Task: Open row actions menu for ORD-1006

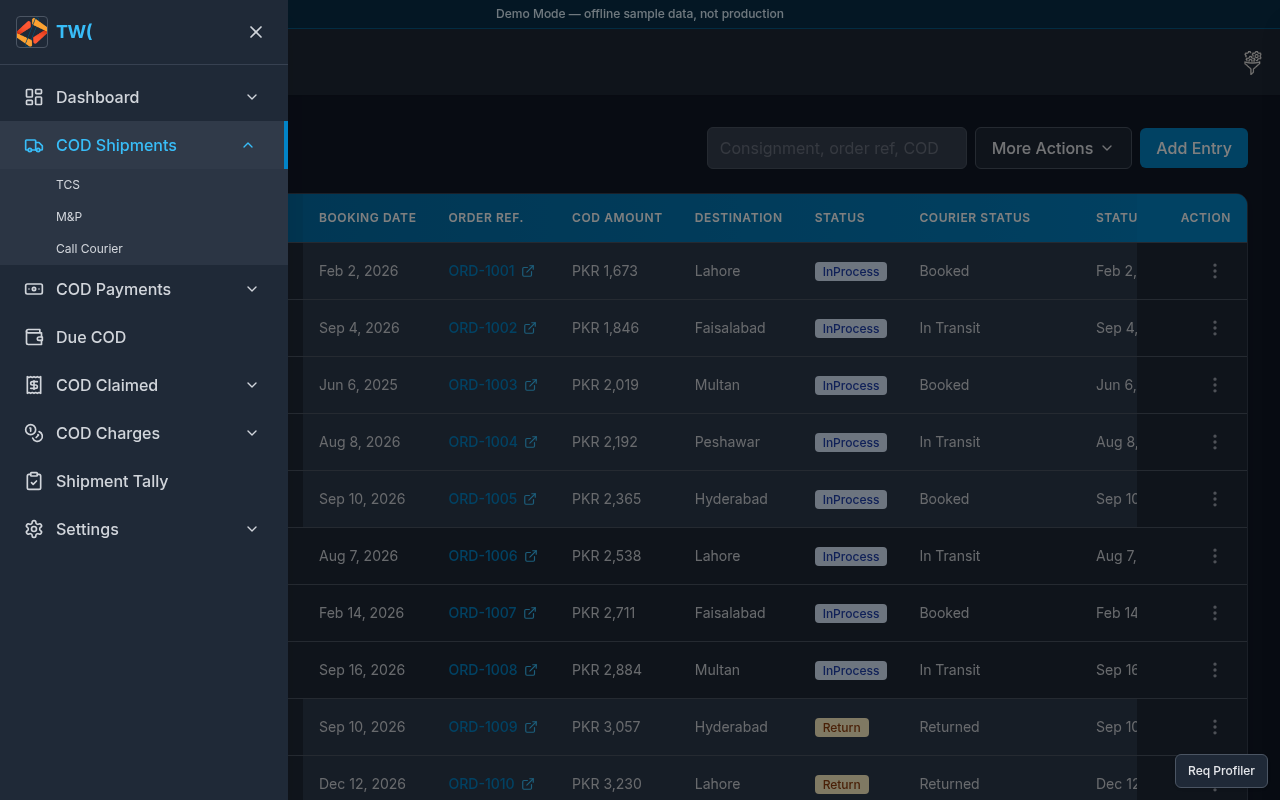Action: 1215,556
